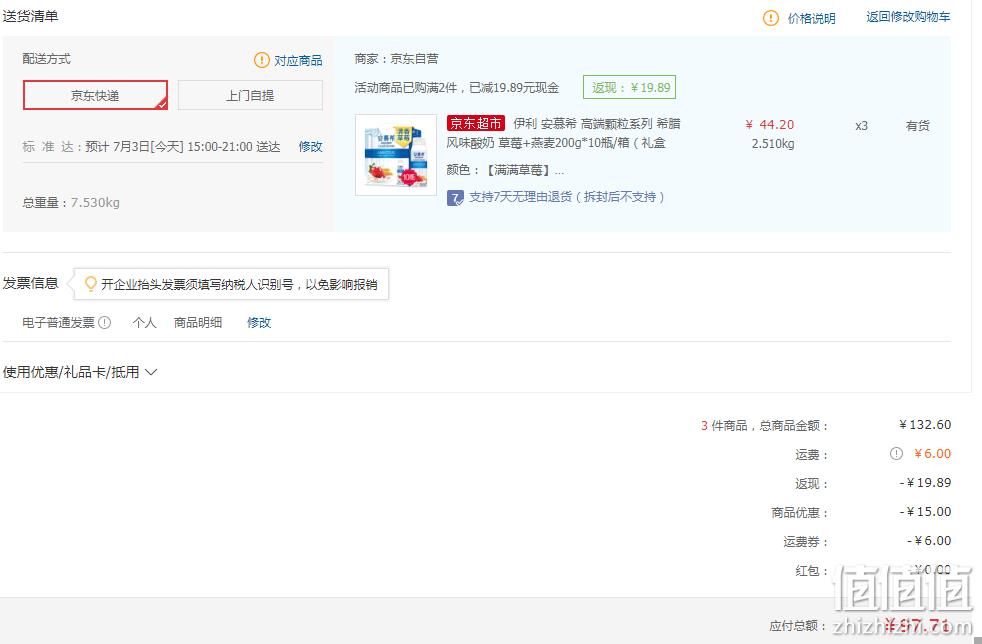
Task: Click the 有货 stock status text
Action: click(917, 126)
